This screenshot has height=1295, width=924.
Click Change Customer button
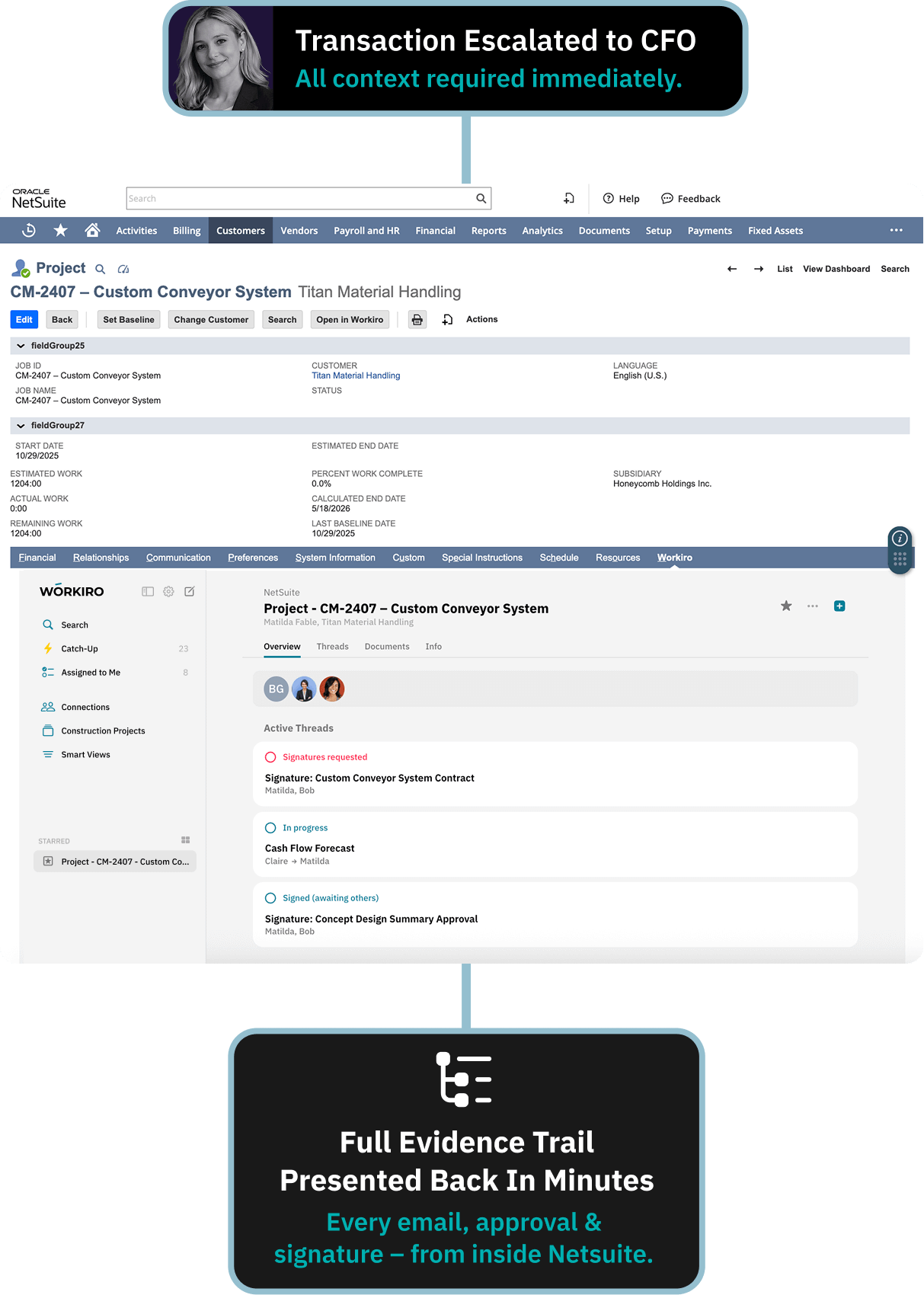click(x=211, y=320)
